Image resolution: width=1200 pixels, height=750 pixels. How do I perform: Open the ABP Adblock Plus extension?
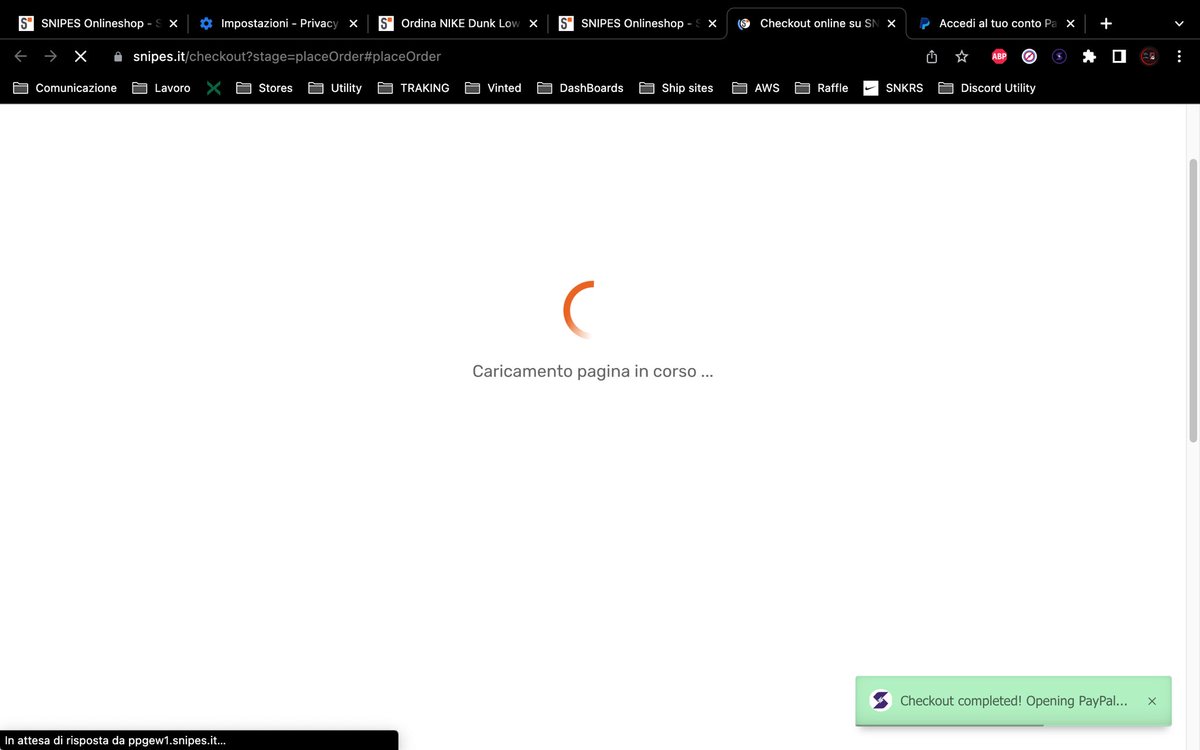click(x=999, y=57)
